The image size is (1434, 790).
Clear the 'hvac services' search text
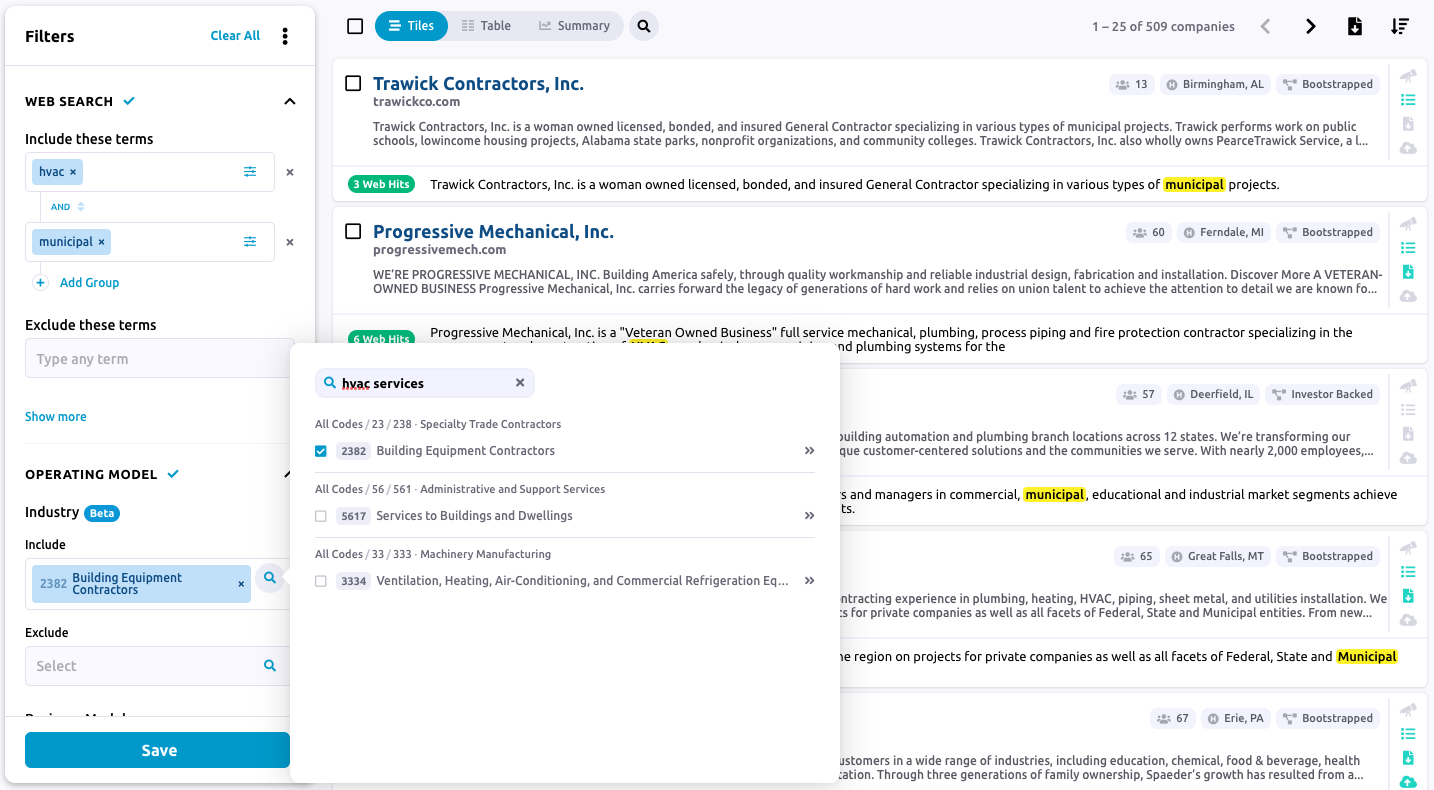tap(520, 383)
